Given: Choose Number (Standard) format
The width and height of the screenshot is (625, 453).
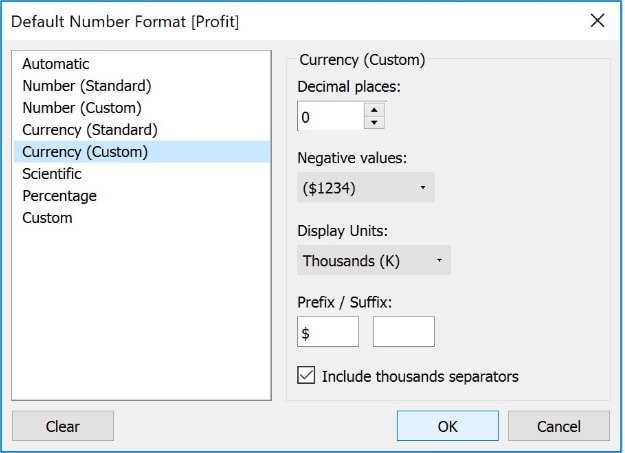Looking at the screenshot, I should point(86,86).
